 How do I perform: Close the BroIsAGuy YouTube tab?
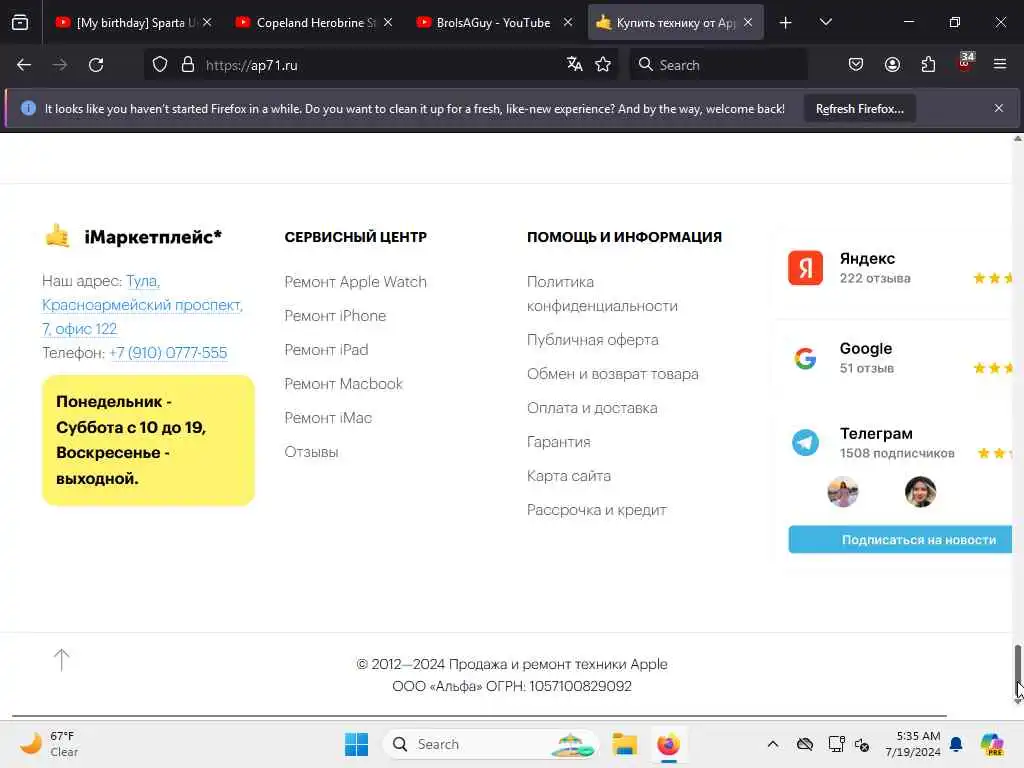coord(568,22)
